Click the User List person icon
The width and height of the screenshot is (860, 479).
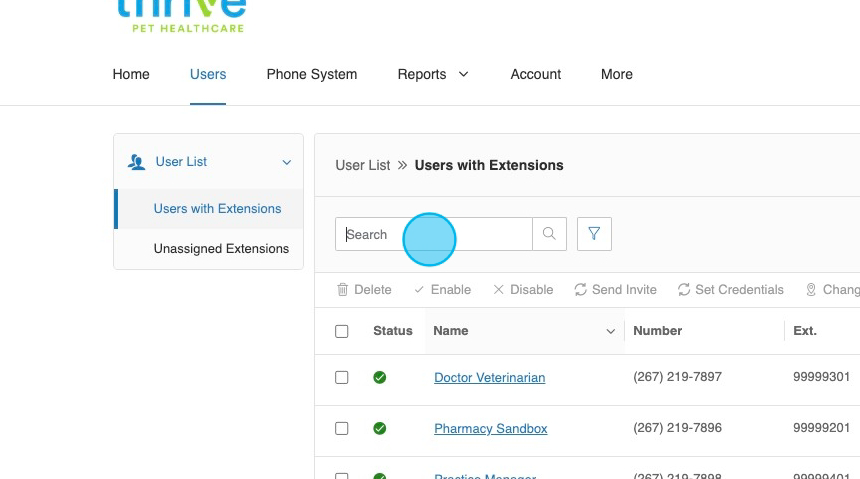(137, 162)
